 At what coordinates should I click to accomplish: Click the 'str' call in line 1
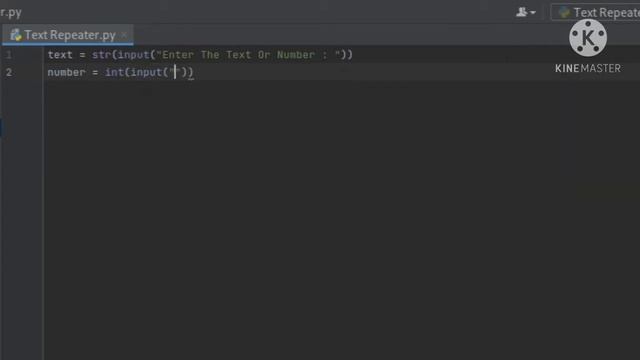[101, 55]
